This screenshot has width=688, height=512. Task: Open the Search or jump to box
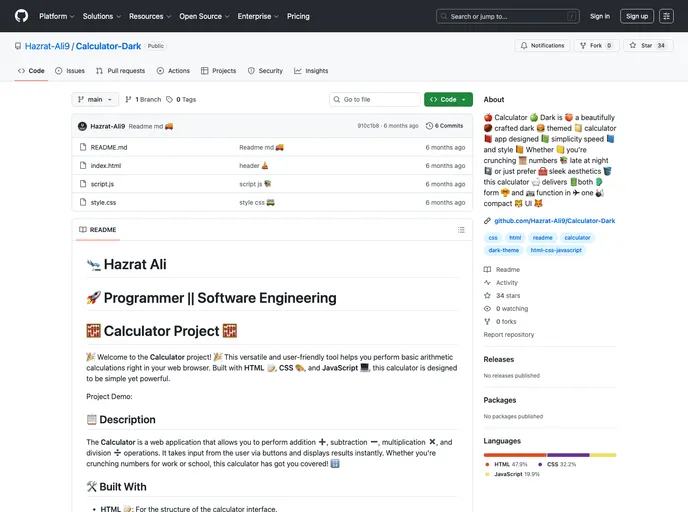tap(508, 16)
